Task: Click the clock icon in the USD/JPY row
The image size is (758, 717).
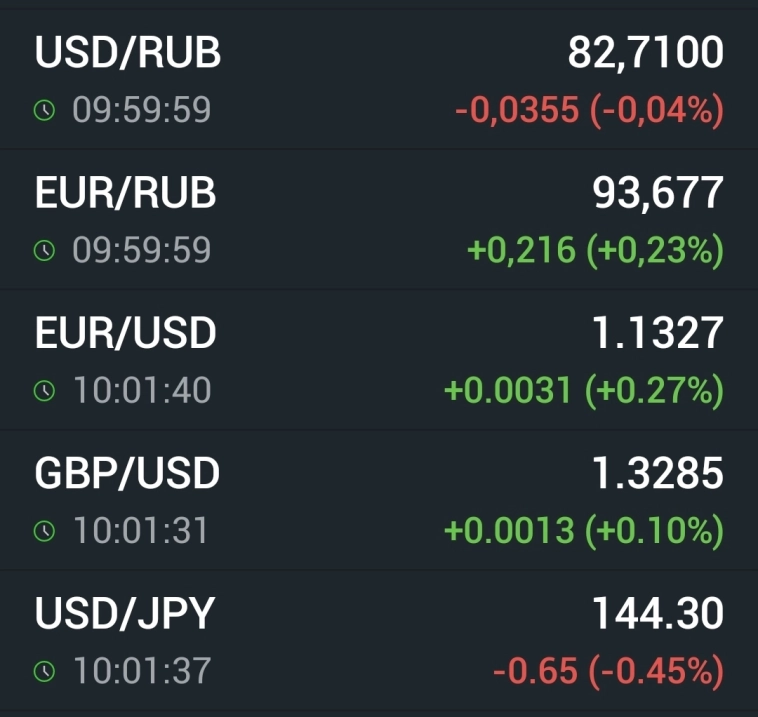Action: click(44, 671)
